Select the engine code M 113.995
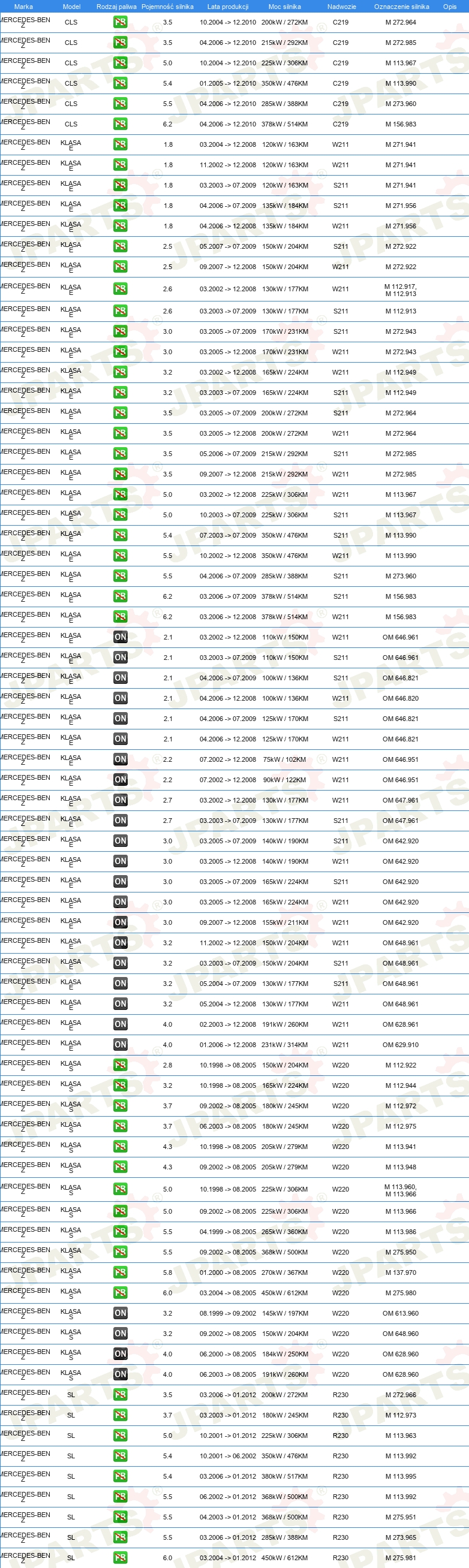 click(x=401, y=1477)
